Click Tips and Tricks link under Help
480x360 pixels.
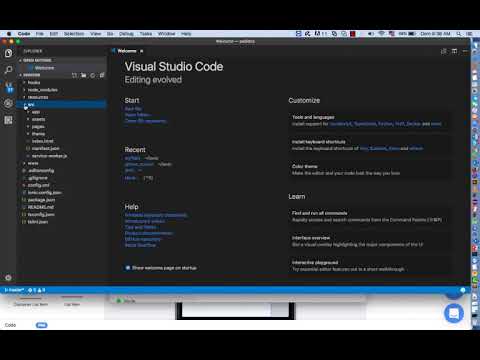pyautogui.click(x=140, y=227)
